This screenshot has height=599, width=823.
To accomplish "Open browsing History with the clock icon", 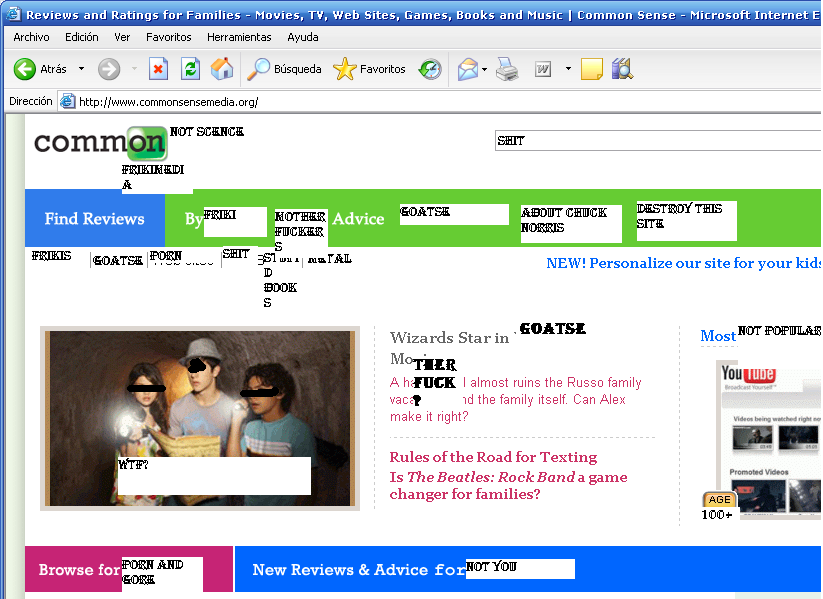I will point(430,69).
